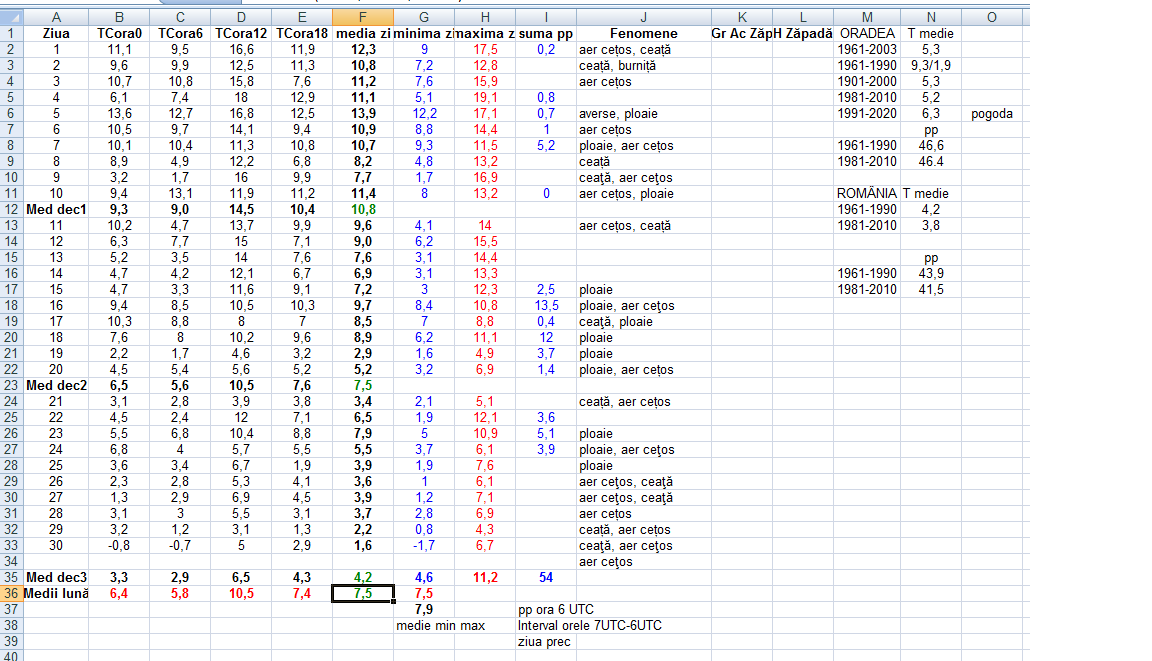Click the 'Medii lună' cell
1152x661 pixels.
coord(56,593)
